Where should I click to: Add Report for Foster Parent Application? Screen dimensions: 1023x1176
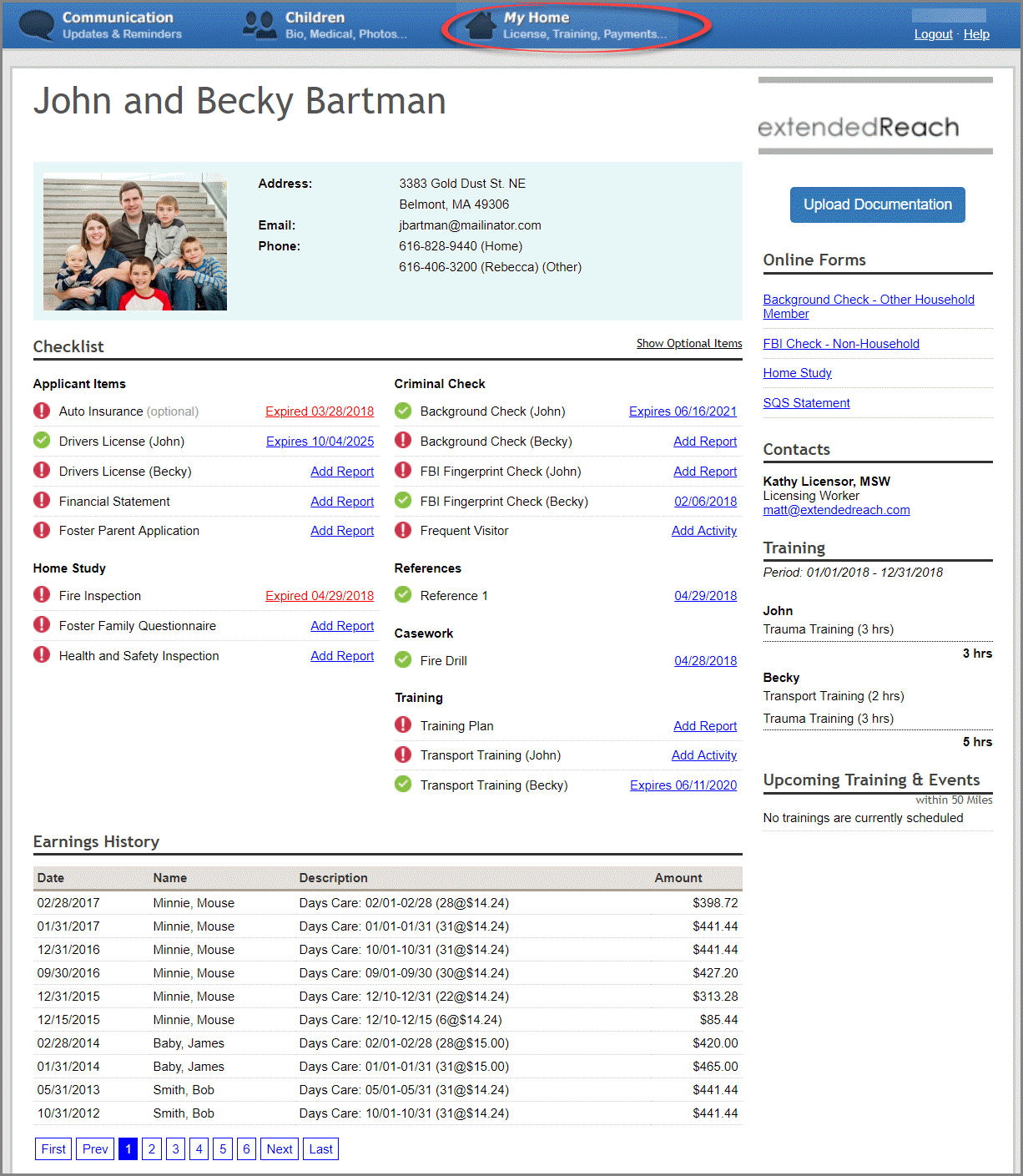pos(342,531)
